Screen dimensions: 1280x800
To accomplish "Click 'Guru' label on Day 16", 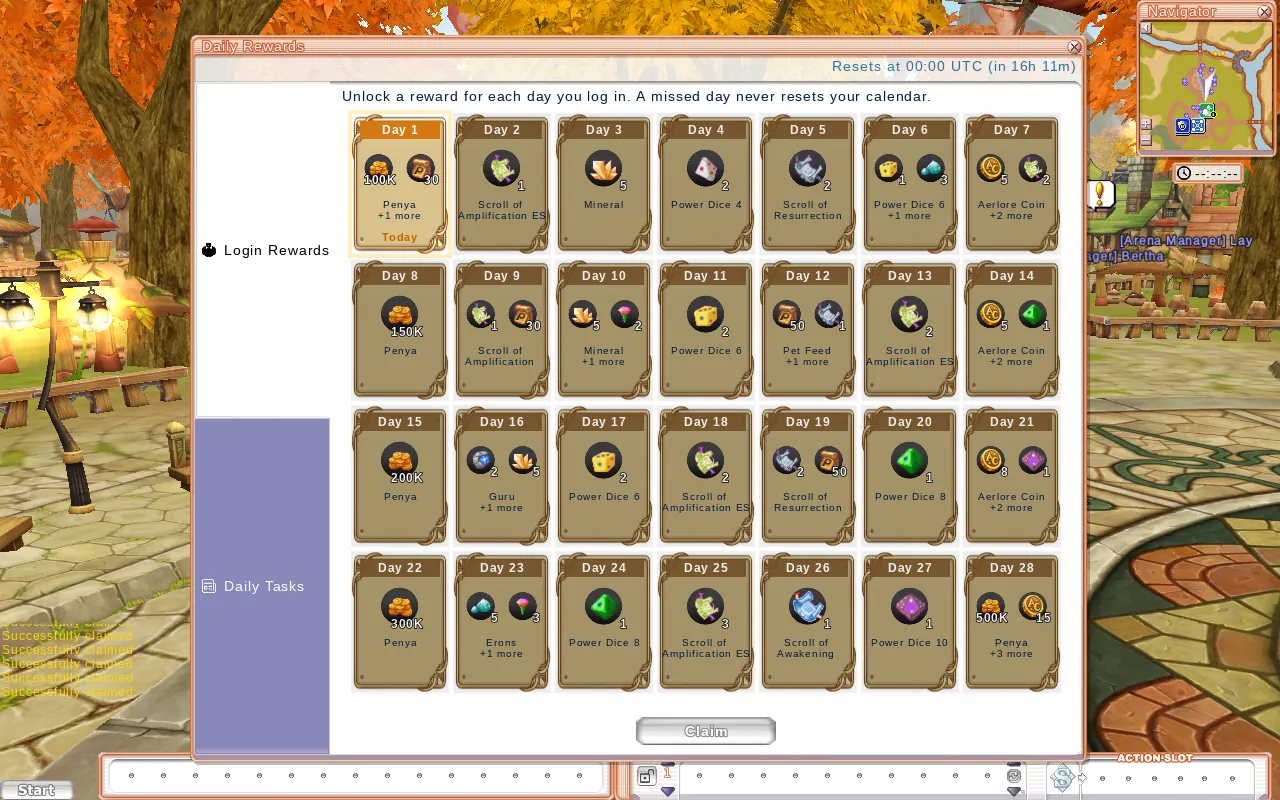I will 501,497.
